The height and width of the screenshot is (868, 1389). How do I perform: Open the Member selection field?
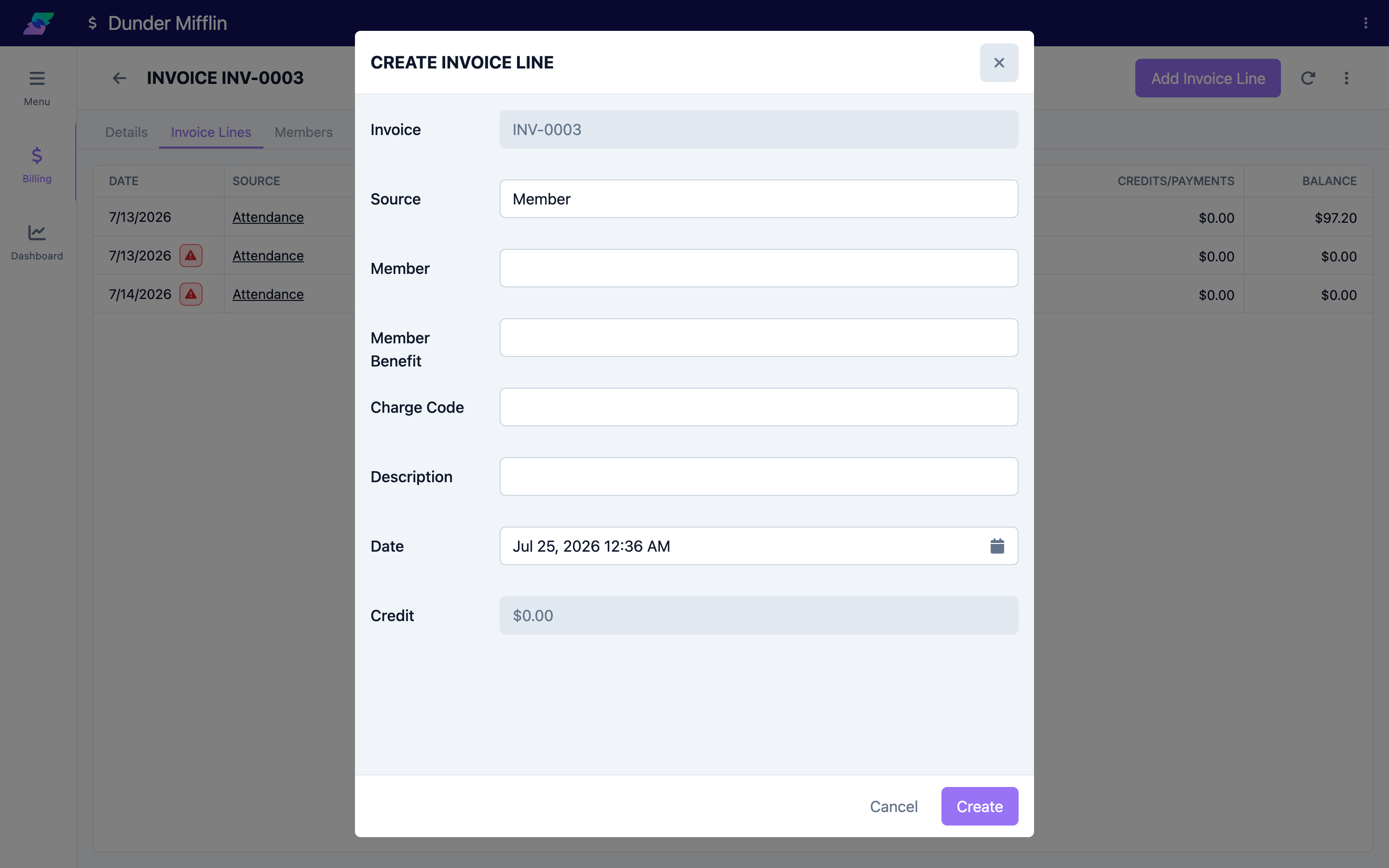pyautogui.click(x=759, y=268)
